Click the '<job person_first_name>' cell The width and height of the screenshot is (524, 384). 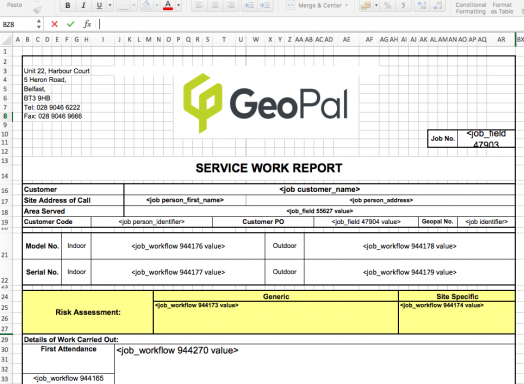coord(185,200)
